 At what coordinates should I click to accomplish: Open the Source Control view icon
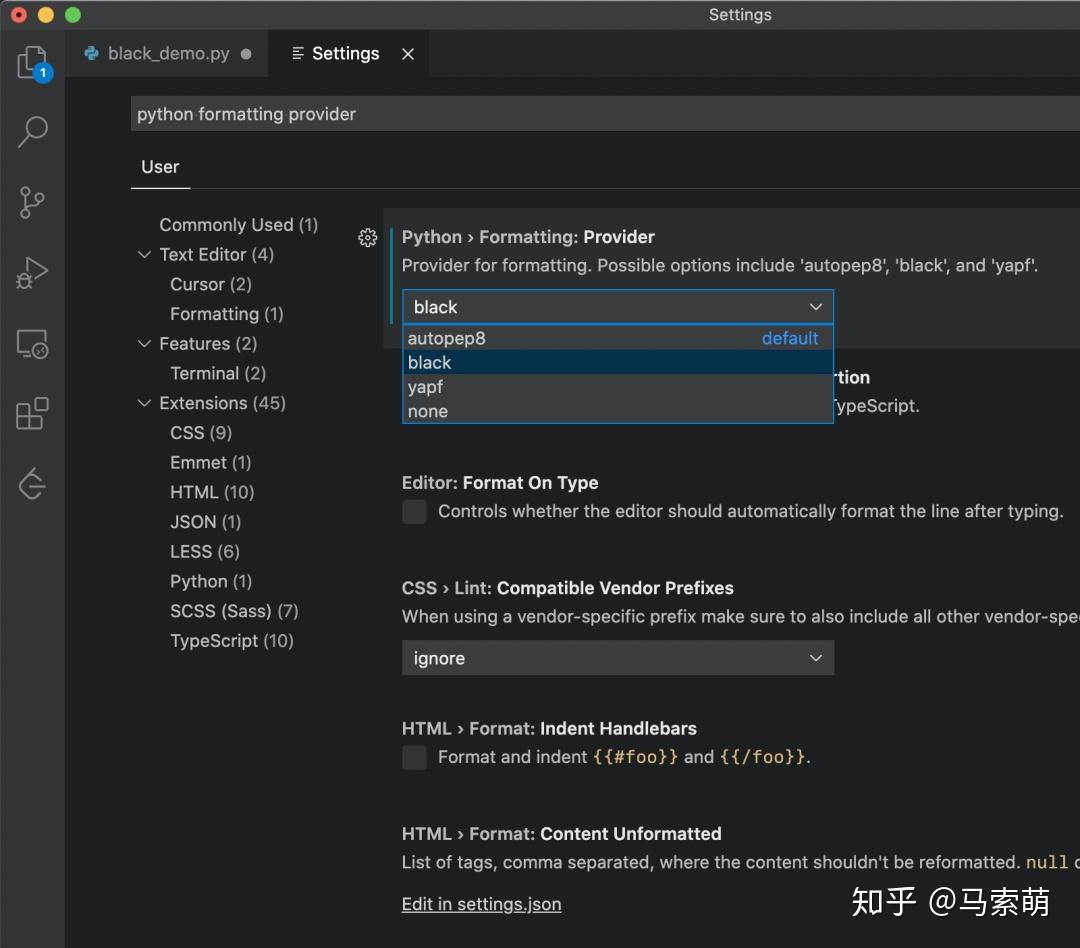pos(32,202)
